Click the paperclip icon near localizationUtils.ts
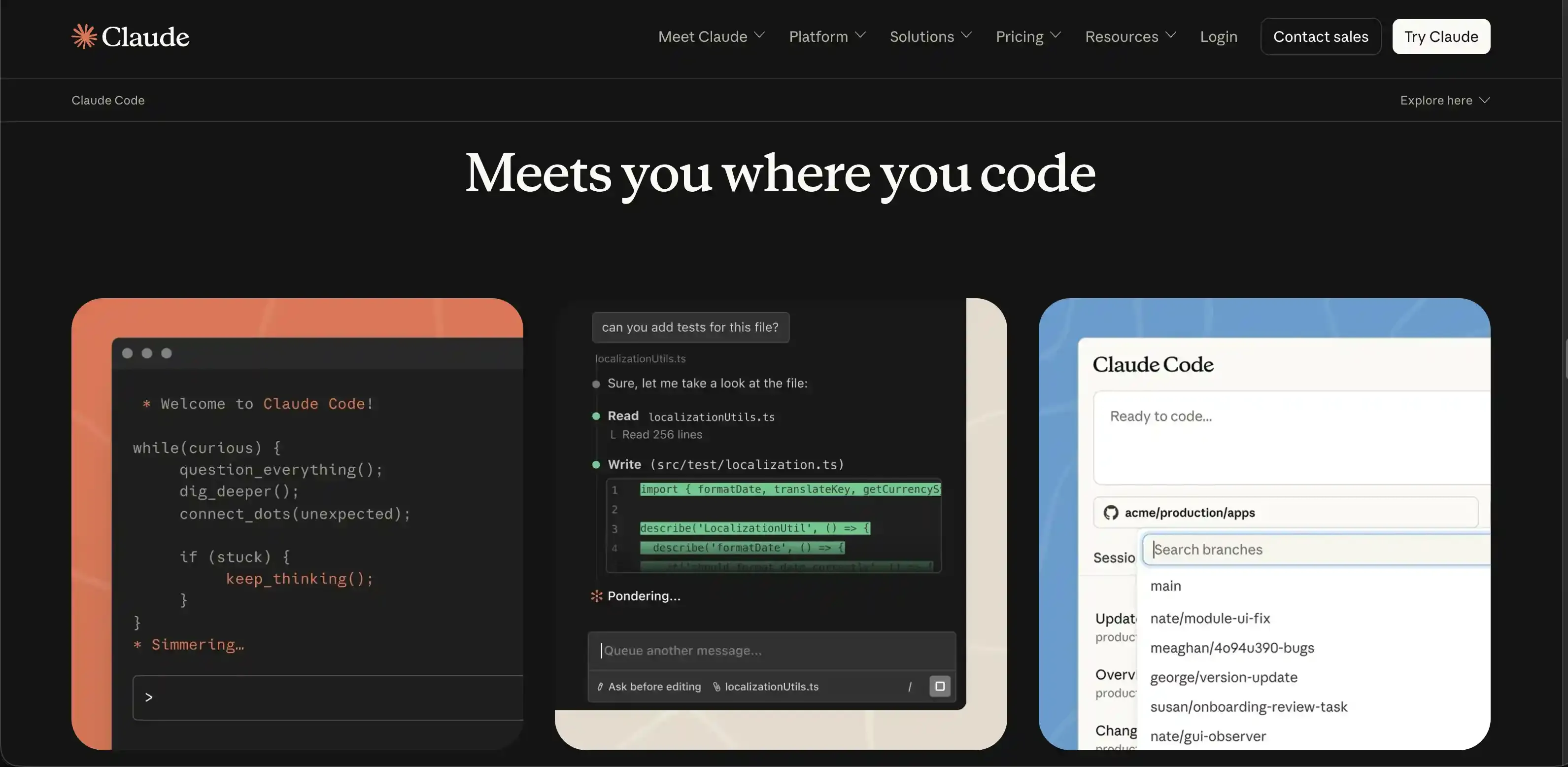This screenshot has height=767, width=1568. click(x=716, y=687)
